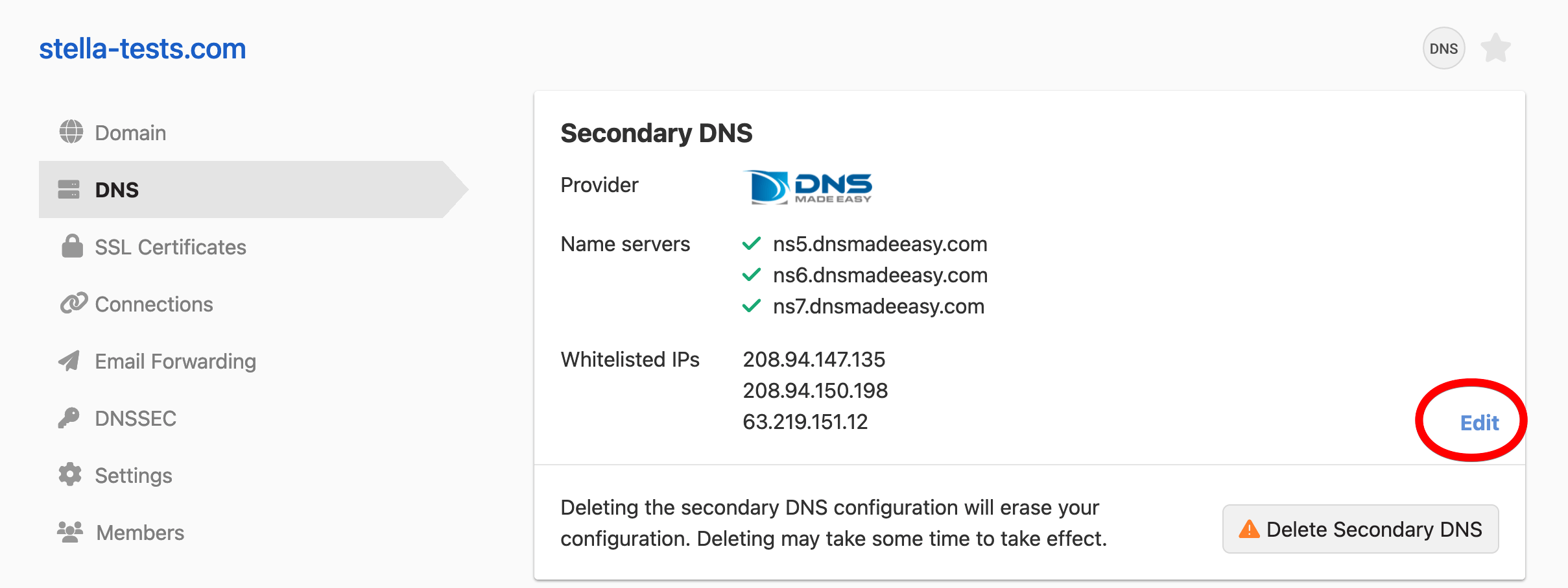Screen dimensions: 1568x588
Task: Go to SSL Certificates page
Action: click(171, 247)
